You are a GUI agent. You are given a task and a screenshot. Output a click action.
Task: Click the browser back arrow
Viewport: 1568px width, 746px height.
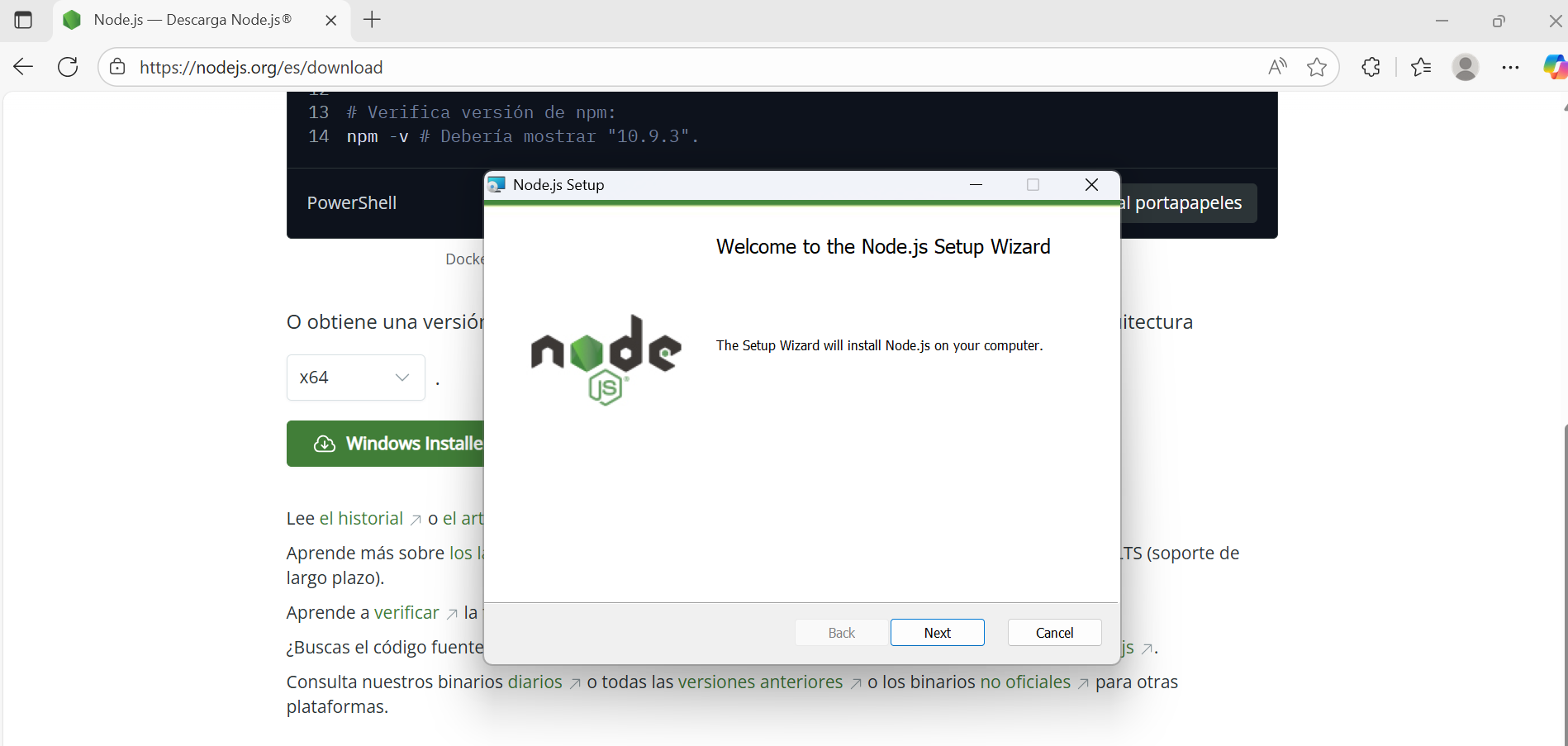(22, 67)
